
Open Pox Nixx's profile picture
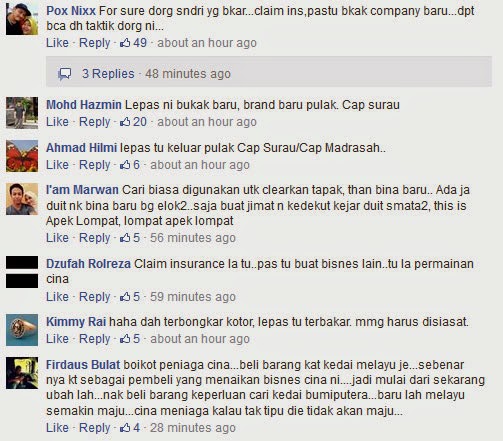tap(22, 19)
